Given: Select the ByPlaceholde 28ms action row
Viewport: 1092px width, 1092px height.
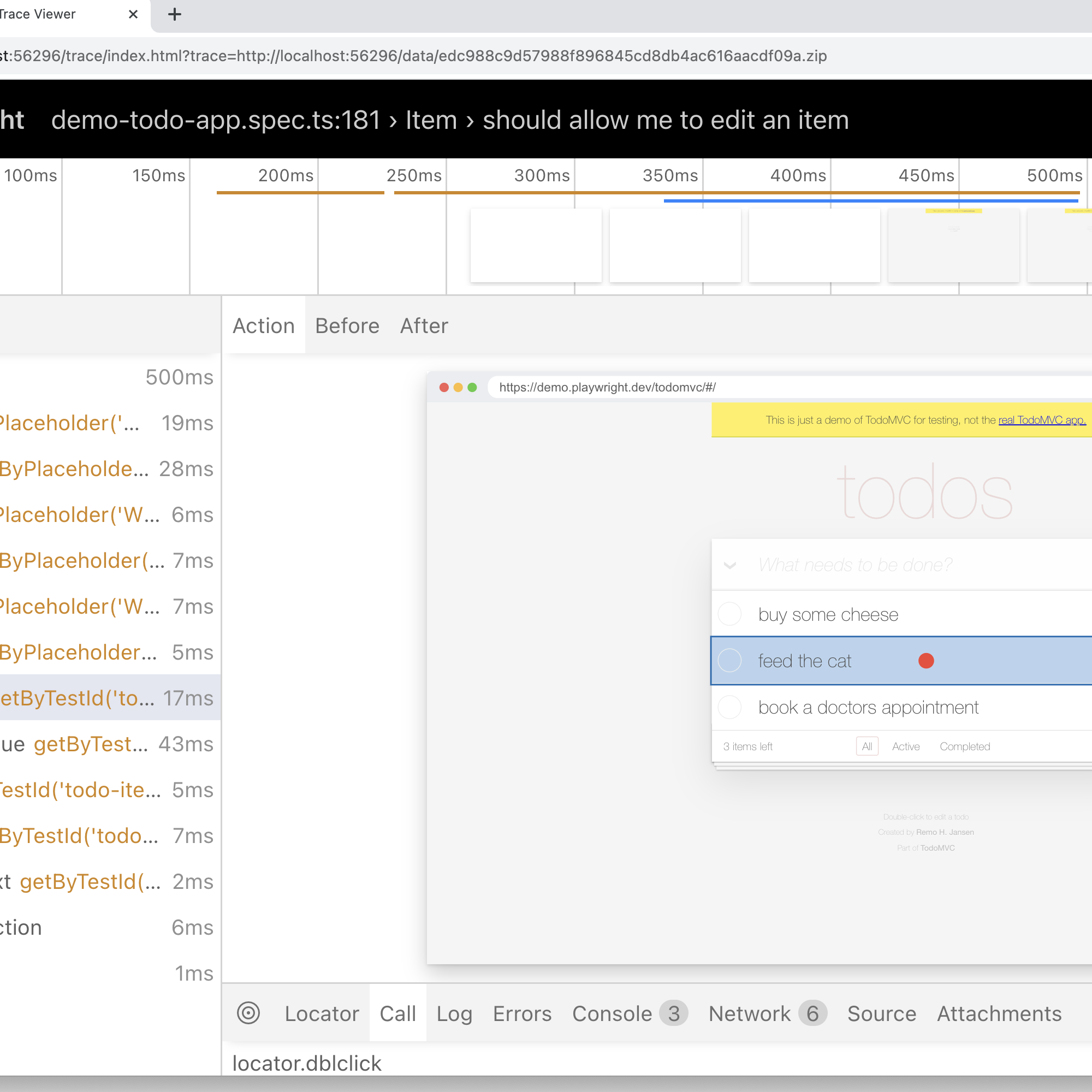Looking at the screenshot, I should [110, 468].
